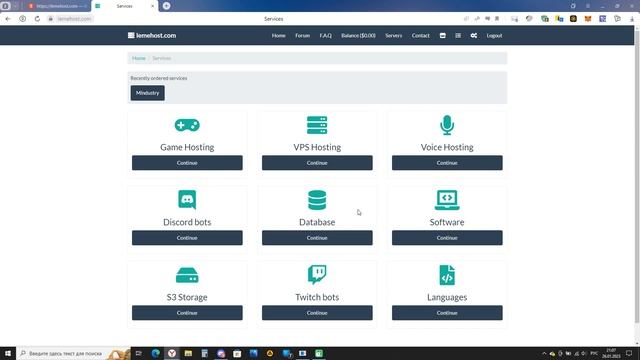Go to Home in the navbar
This screenshot has width=640, height=360.
click(x=278, y=36)
